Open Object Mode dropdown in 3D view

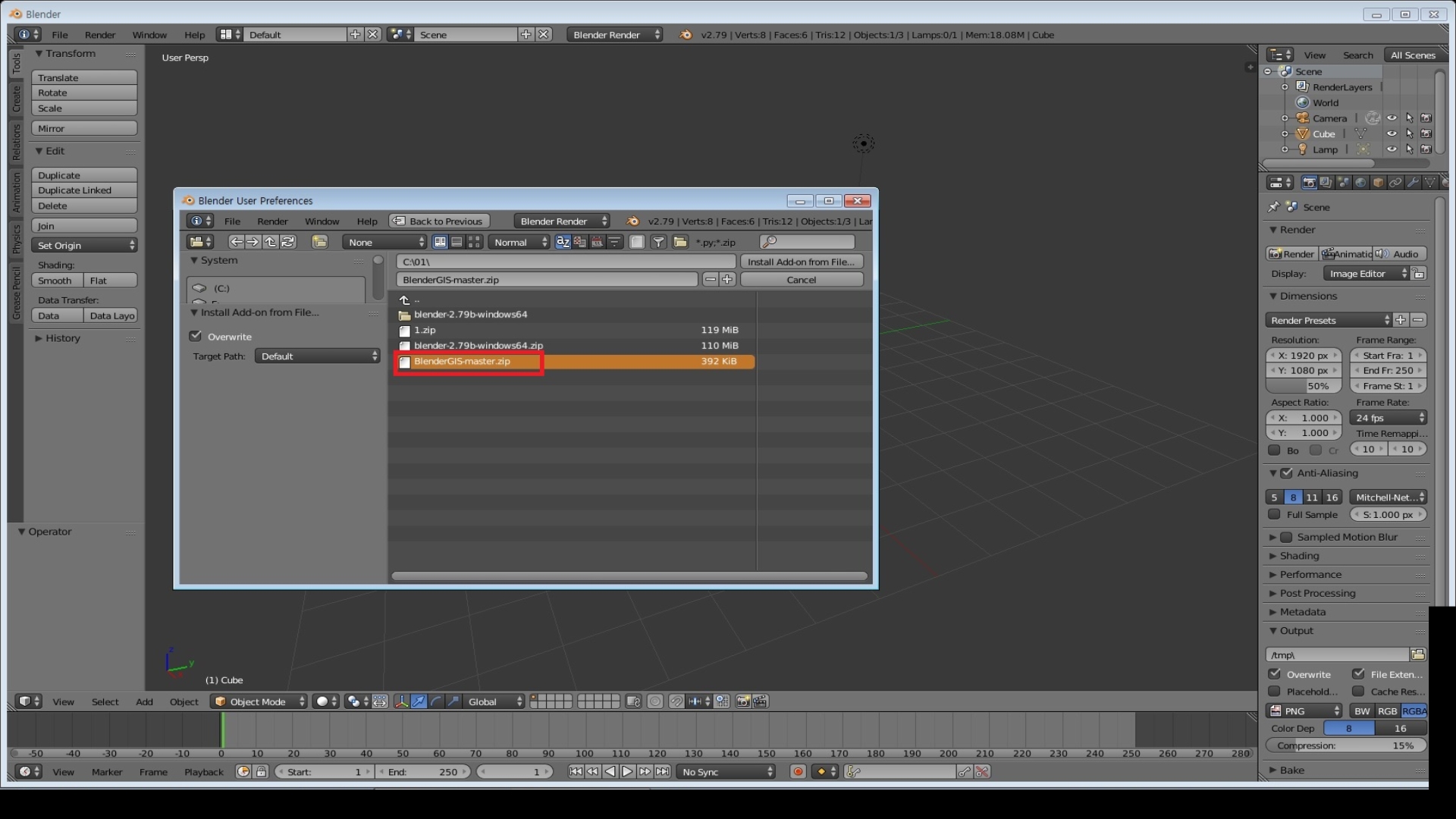[259, 701]
